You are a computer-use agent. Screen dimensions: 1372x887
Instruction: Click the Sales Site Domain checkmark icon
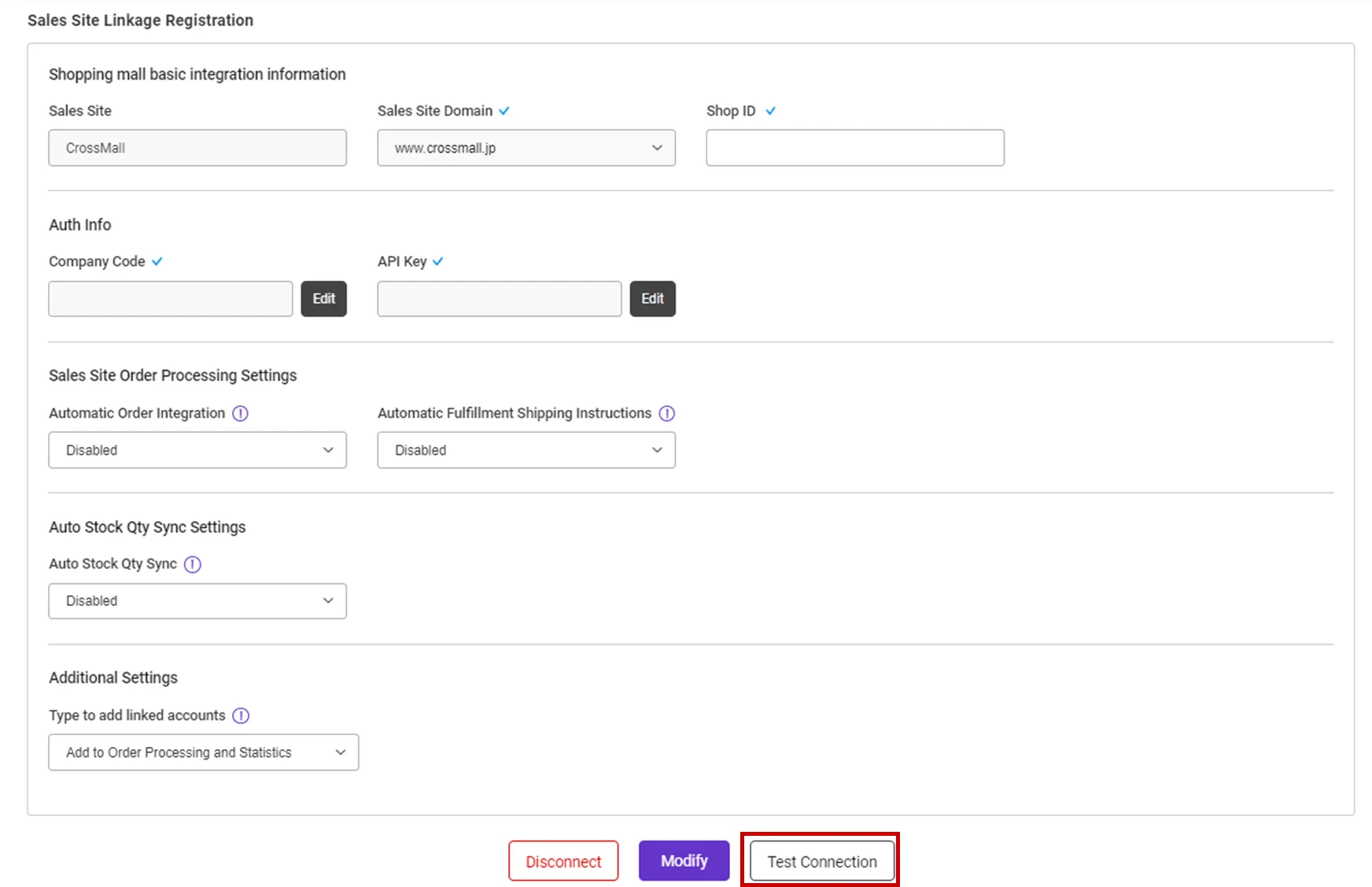pos(504,111)
